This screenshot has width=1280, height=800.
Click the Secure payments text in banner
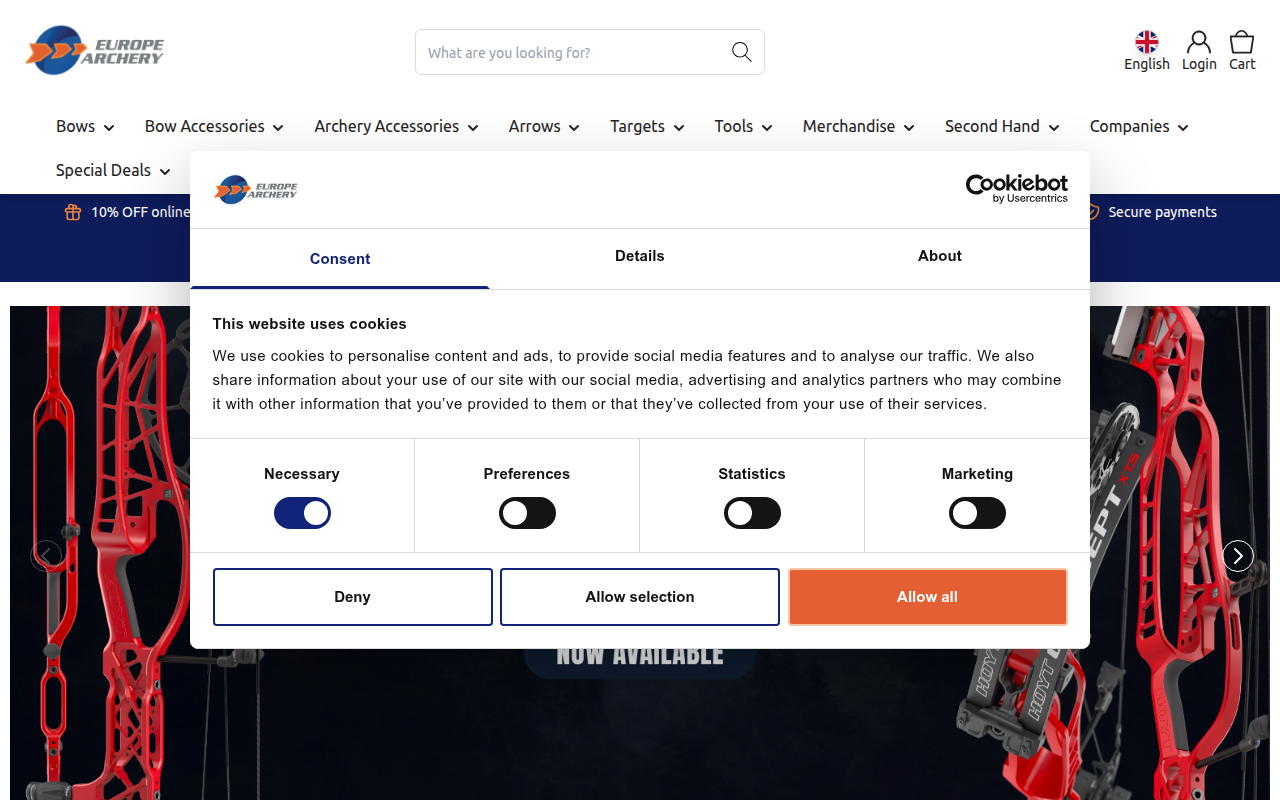tap(1163, 212)
